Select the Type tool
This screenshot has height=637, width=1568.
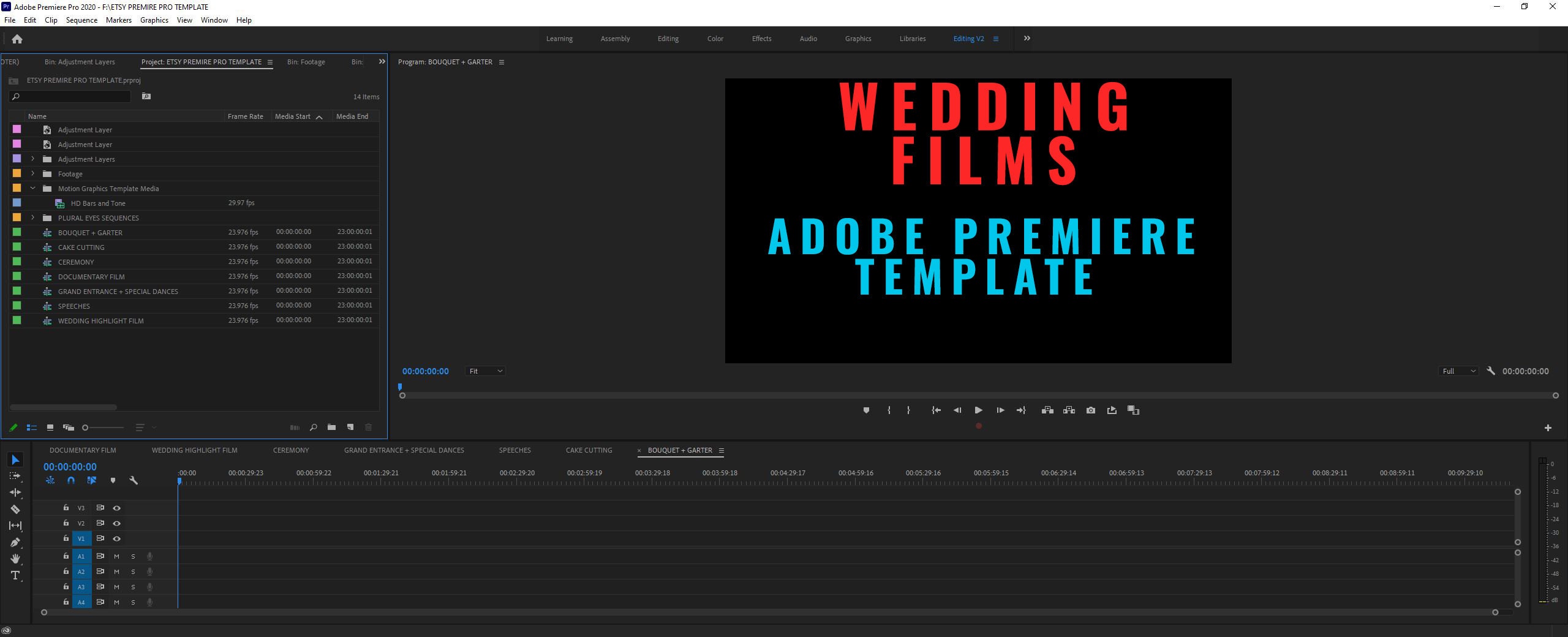15,576
